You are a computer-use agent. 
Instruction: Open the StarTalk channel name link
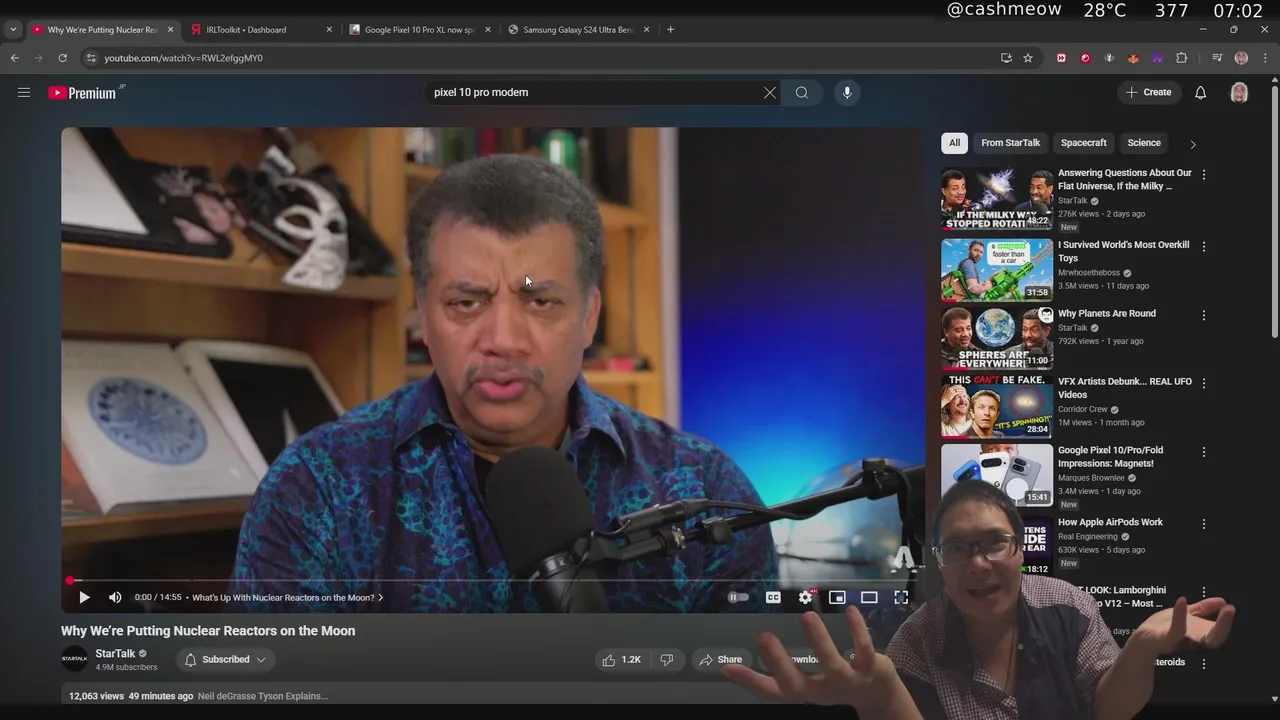tap(115, 653)
